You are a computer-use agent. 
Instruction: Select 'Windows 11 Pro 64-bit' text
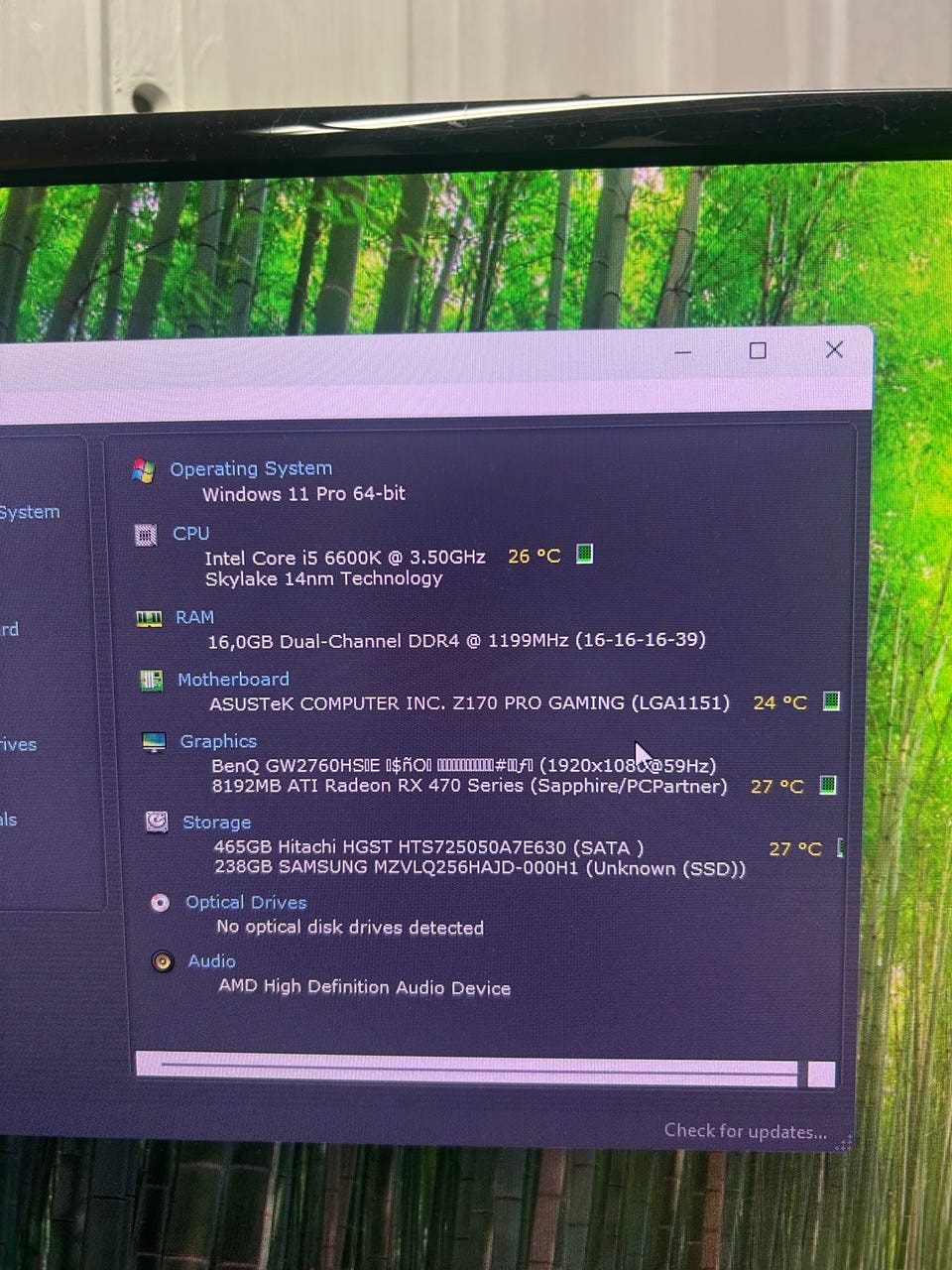tap(303, 493)
